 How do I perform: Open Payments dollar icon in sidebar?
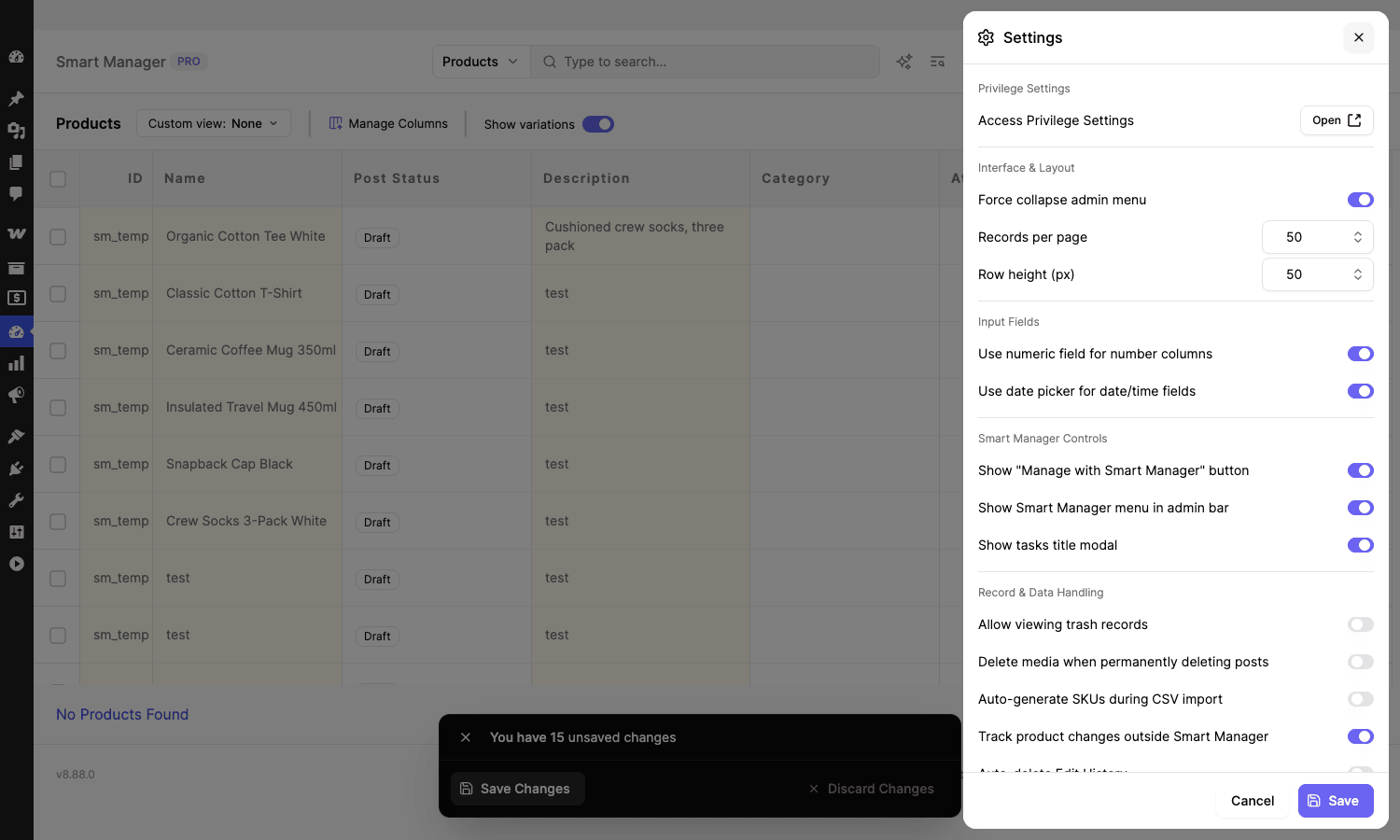click(16, 298)
